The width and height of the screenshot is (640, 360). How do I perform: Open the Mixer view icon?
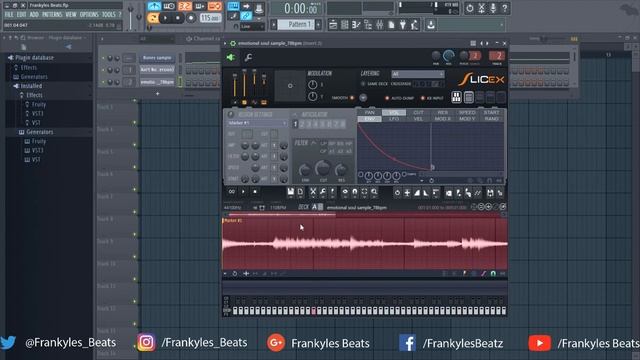tap(380, 25)
